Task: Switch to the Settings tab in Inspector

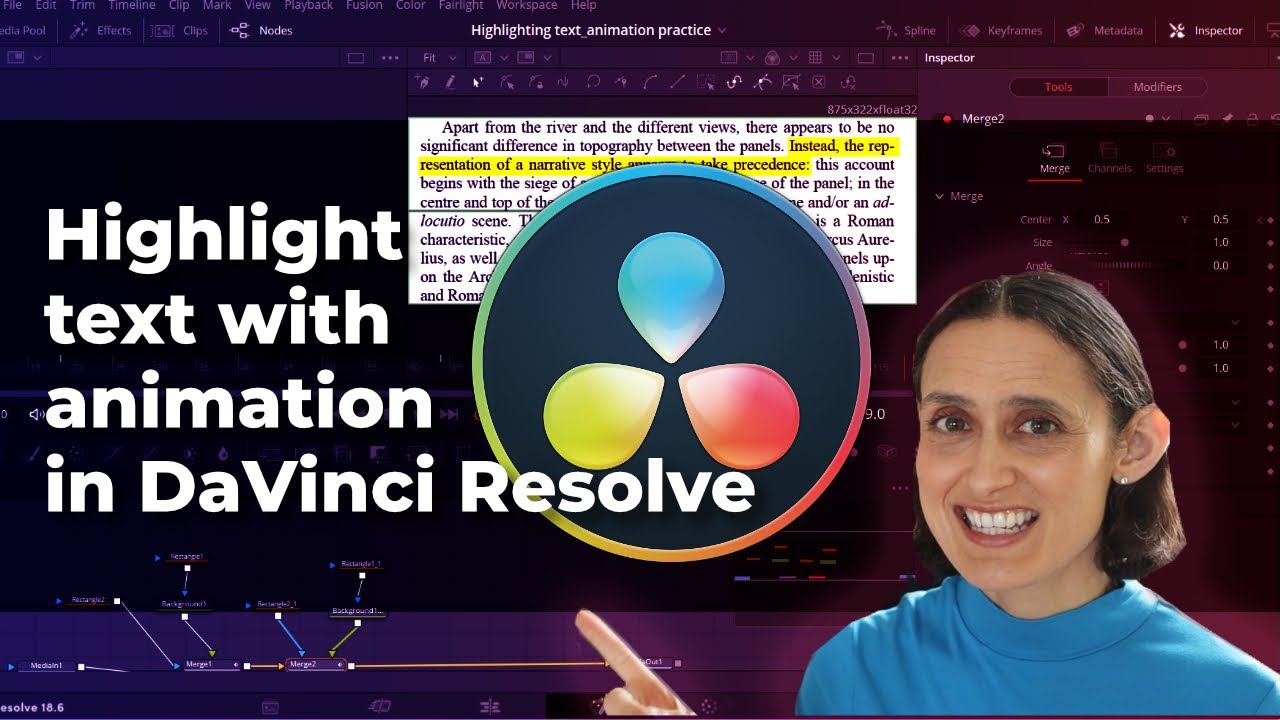Action: 1164,160
